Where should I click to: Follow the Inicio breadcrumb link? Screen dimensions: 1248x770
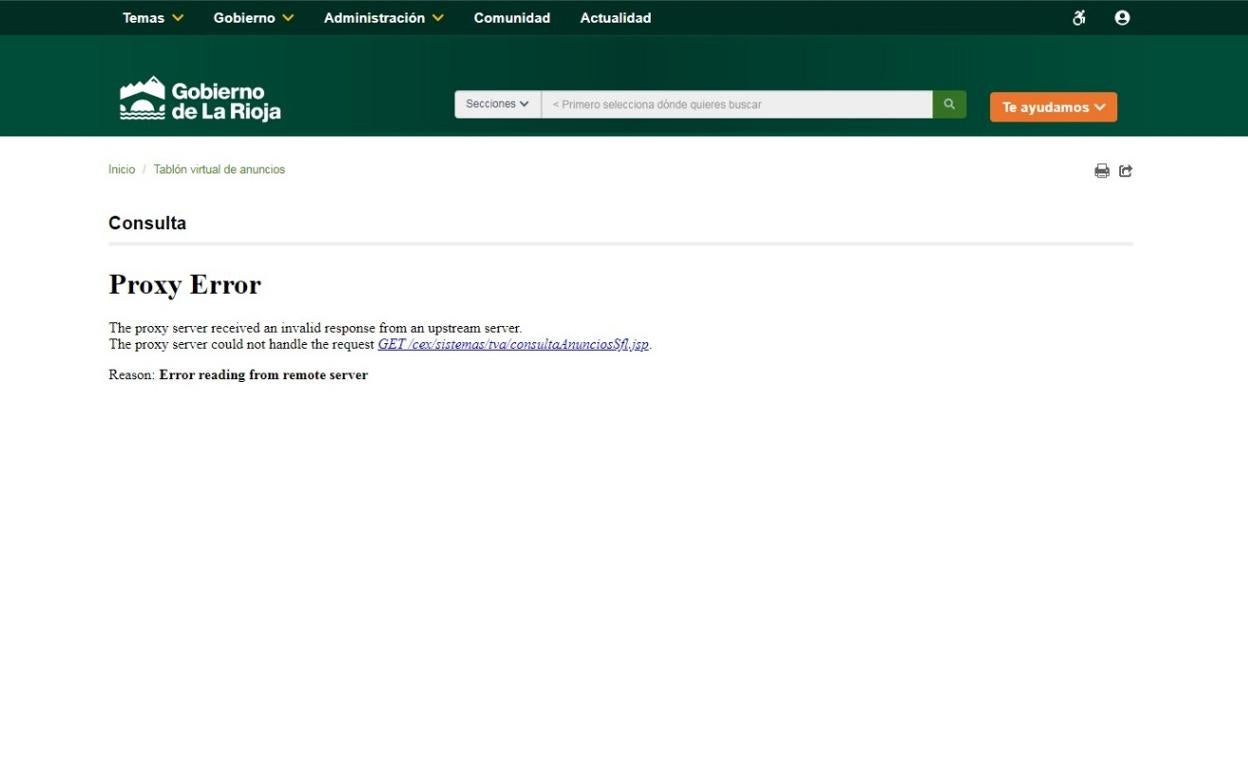point(121,170)
